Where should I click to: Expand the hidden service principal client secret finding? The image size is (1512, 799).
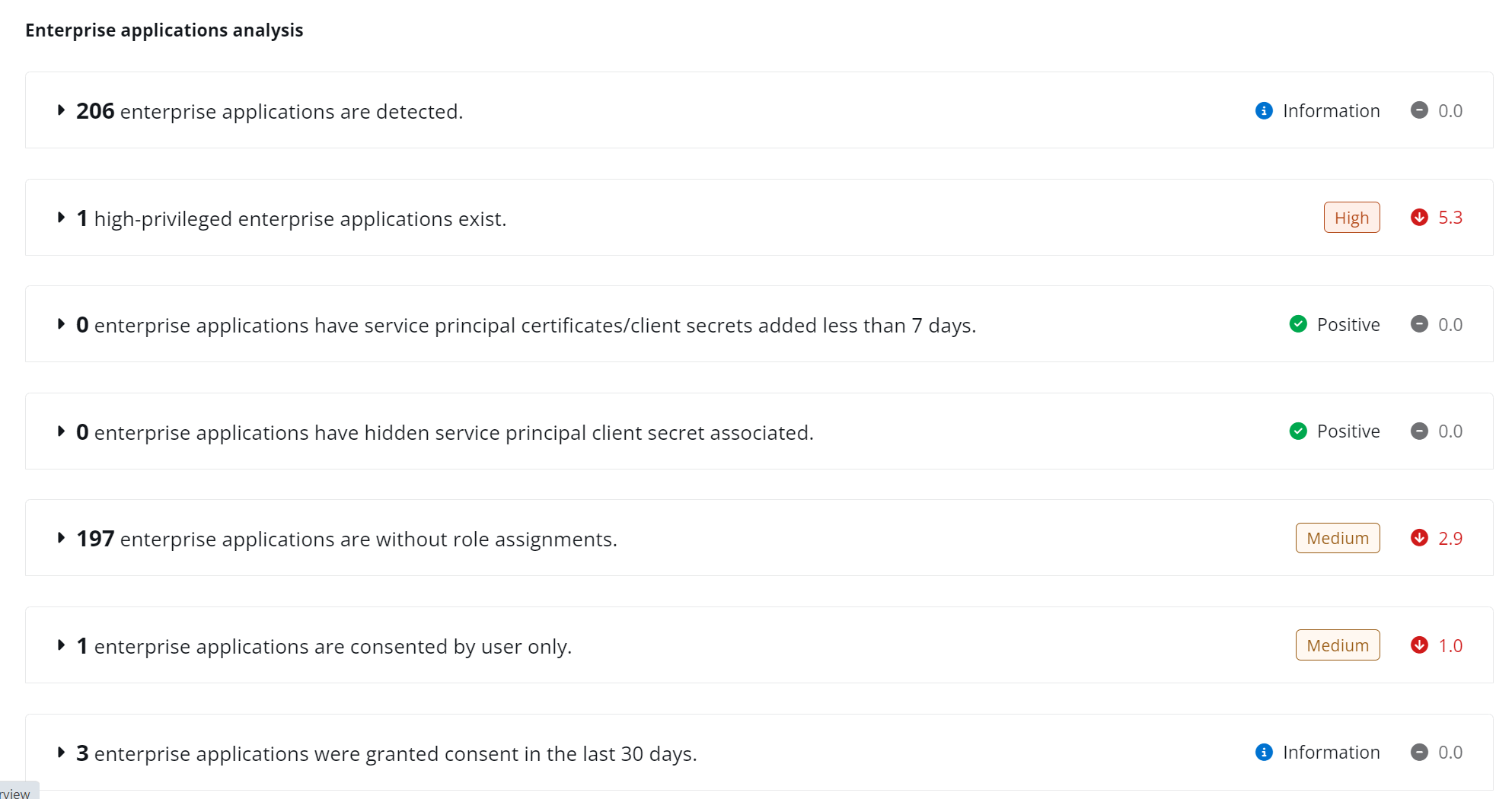61,431
